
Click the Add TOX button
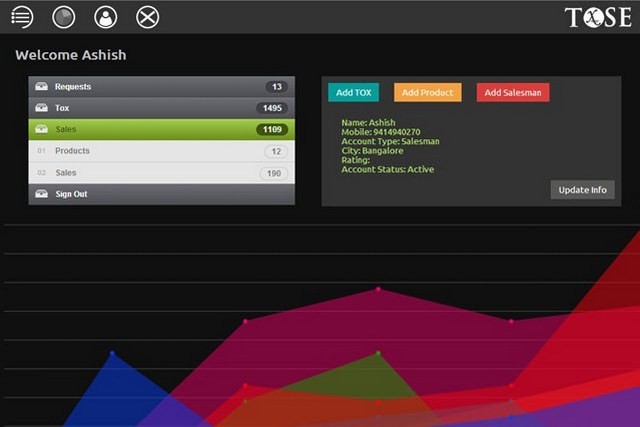click(353, 92)
